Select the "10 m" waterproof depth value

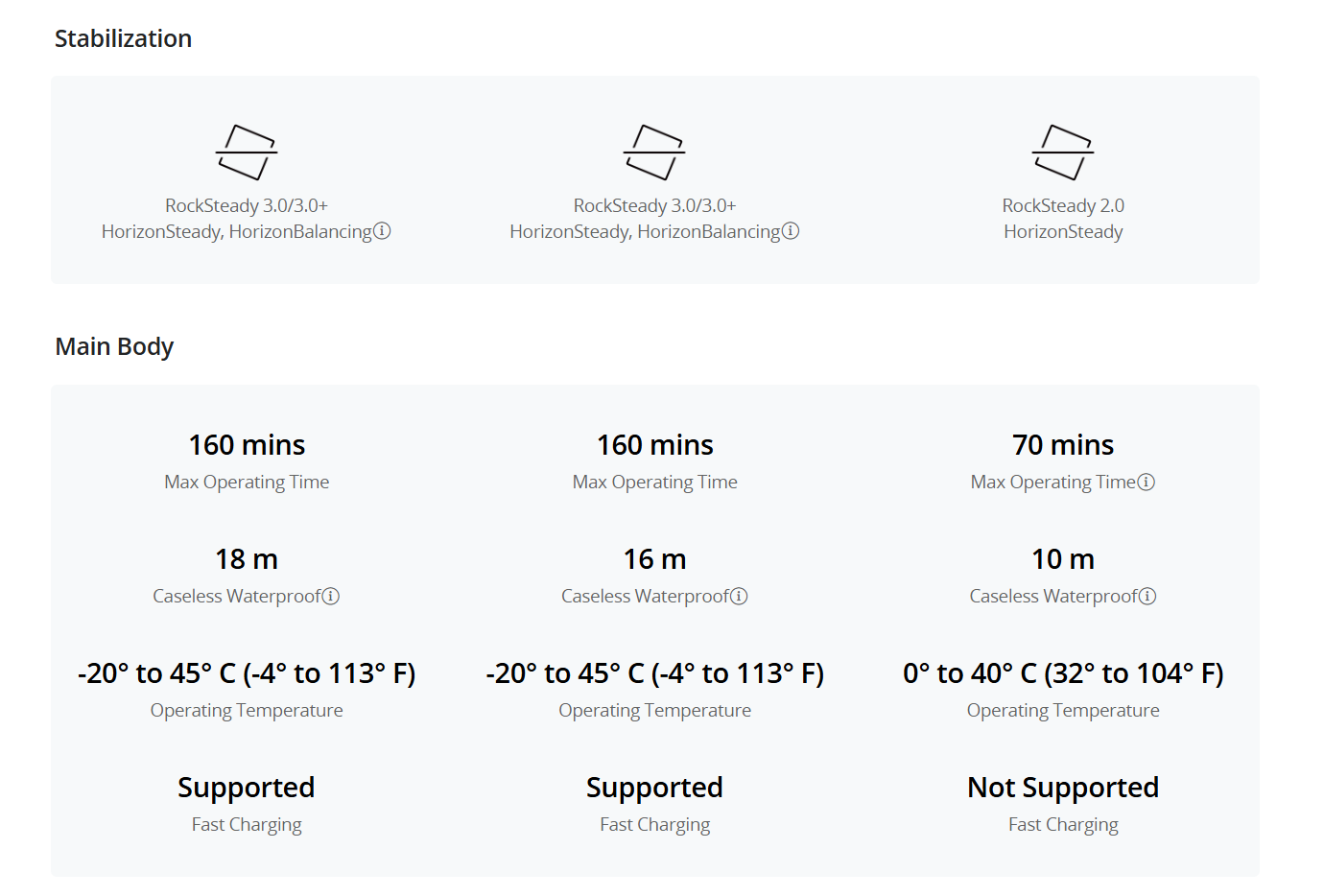pyautogui.click(x=1063, y=559)
